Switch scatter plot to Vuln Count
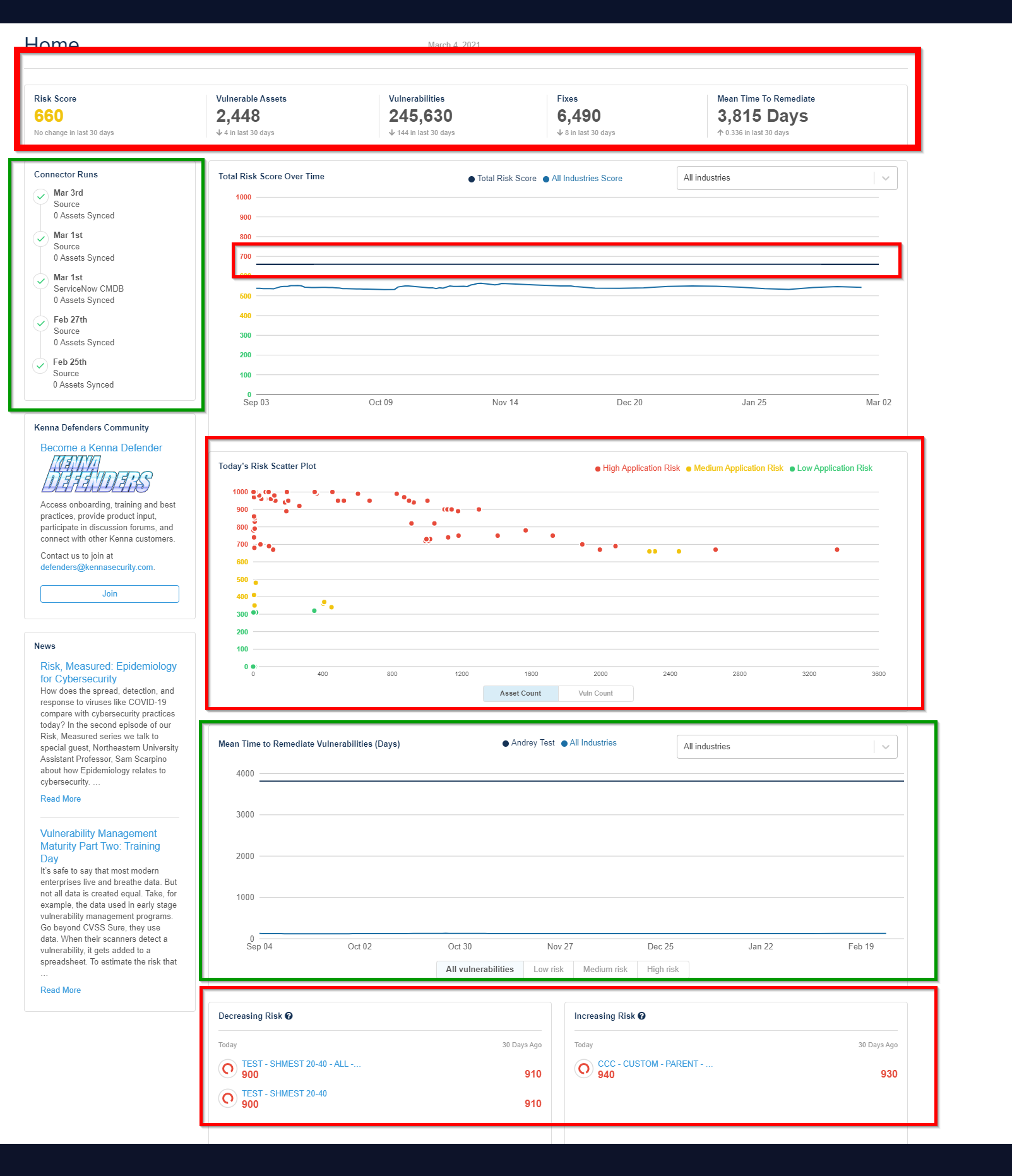The width and height of the screenshot is (1012, 1176). coord(596,694)
